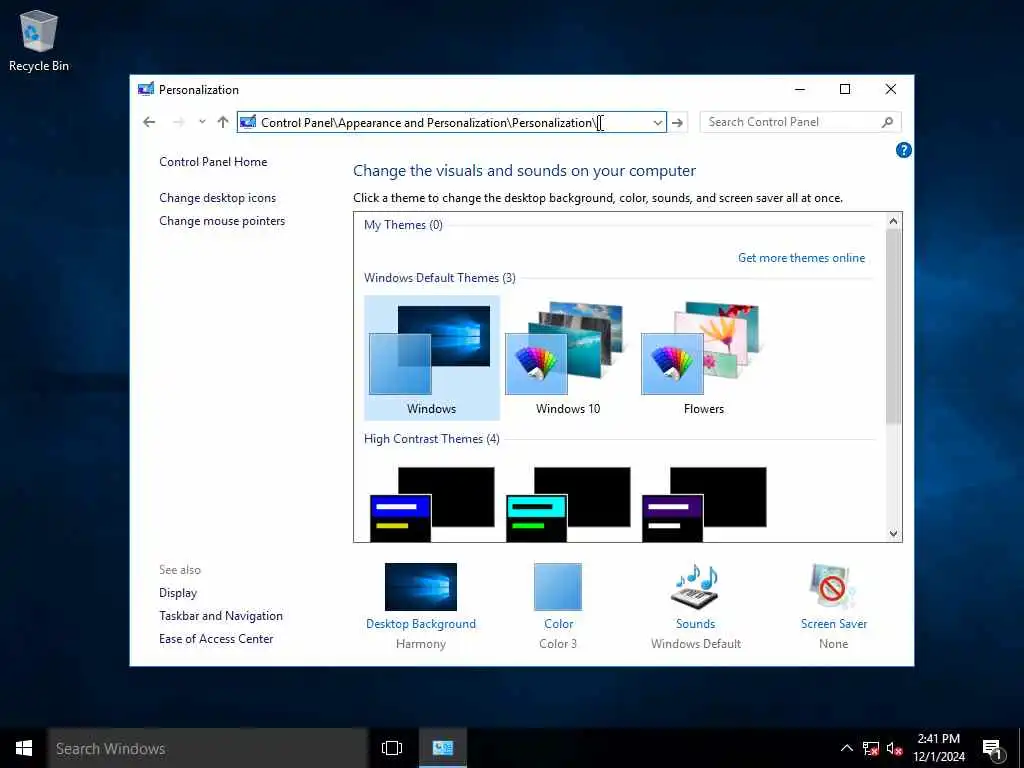The height and width of the screenshot is (768, 1024).
Task: Click the search magnifier icon
Action: (887, 122)
